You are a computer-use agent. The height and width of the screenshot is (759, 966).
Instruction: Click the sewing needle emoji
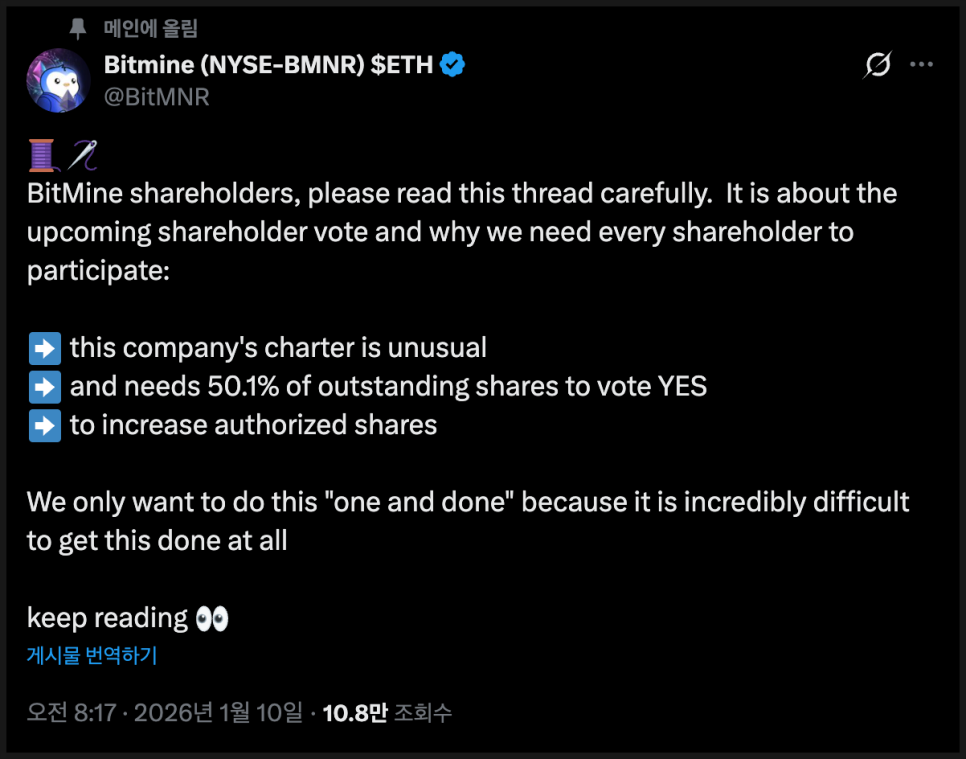click(x=81, y=154)
